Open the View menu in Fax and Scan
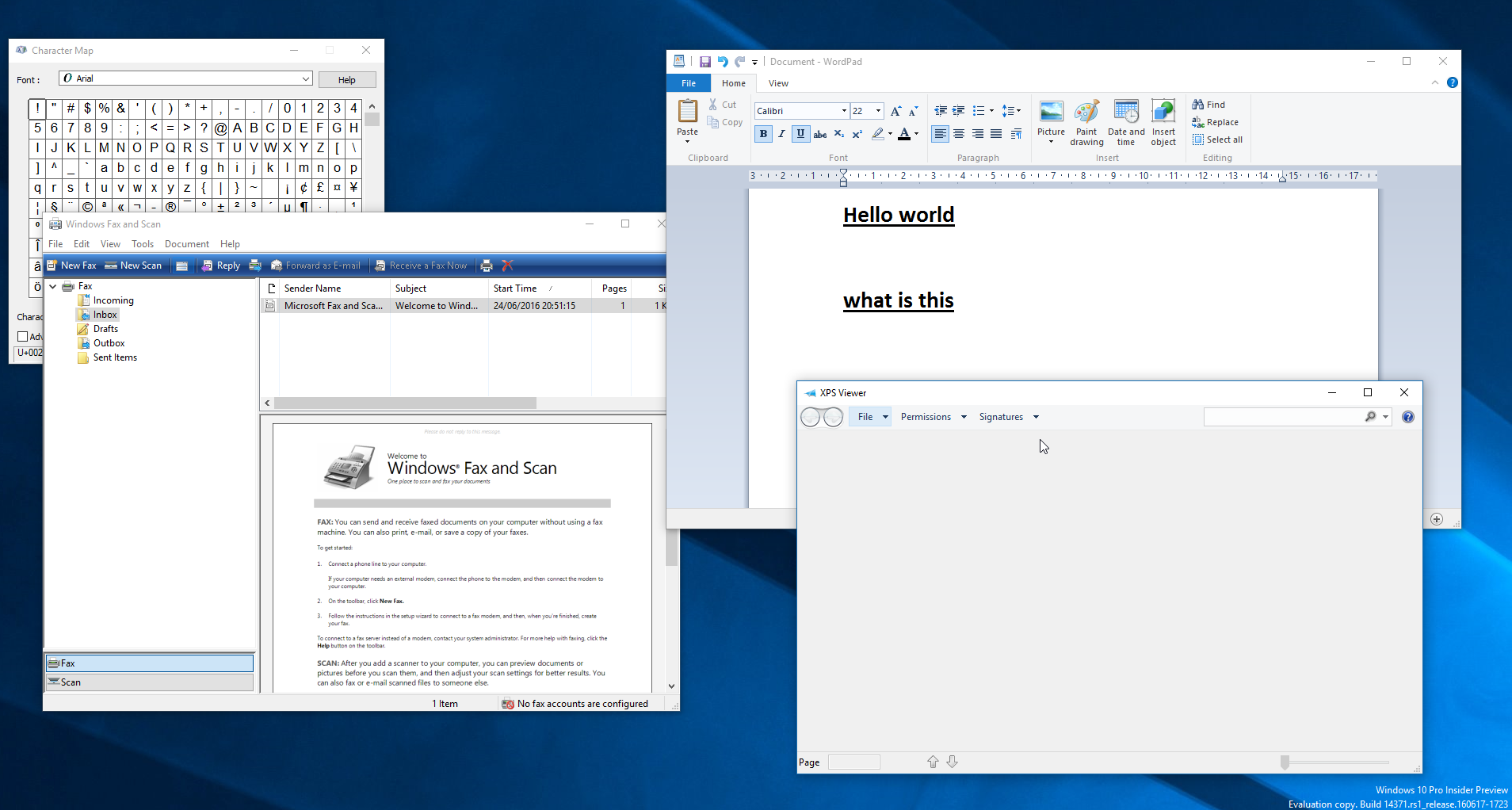 coord(110,244)
